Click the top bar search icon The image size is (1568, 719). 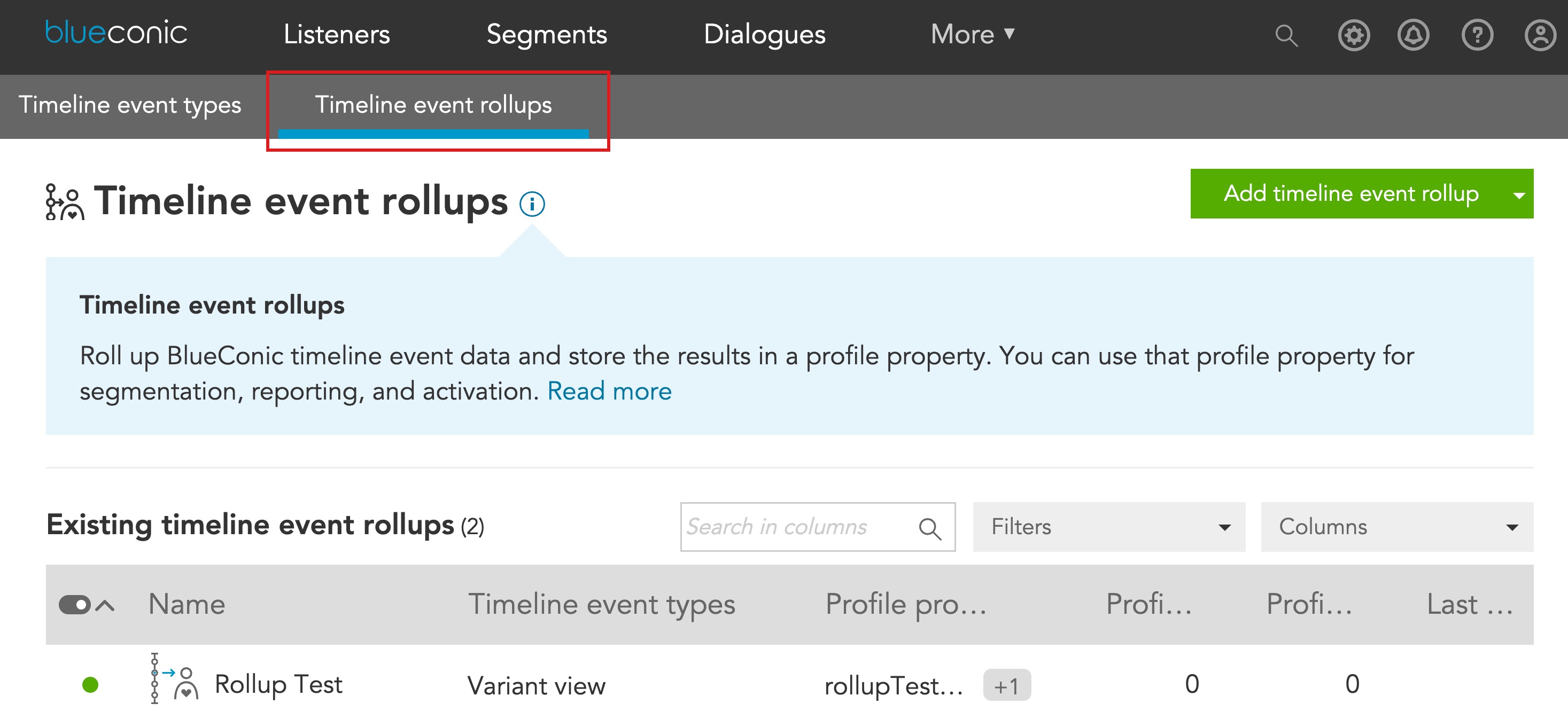[1286, 35]
